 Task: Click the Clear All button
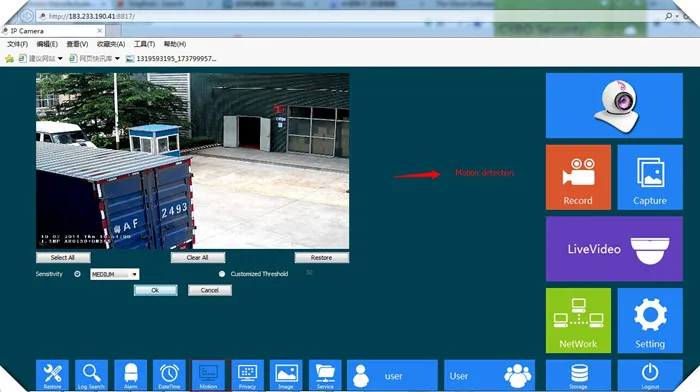pyautogui.click(x=198, y=258)
